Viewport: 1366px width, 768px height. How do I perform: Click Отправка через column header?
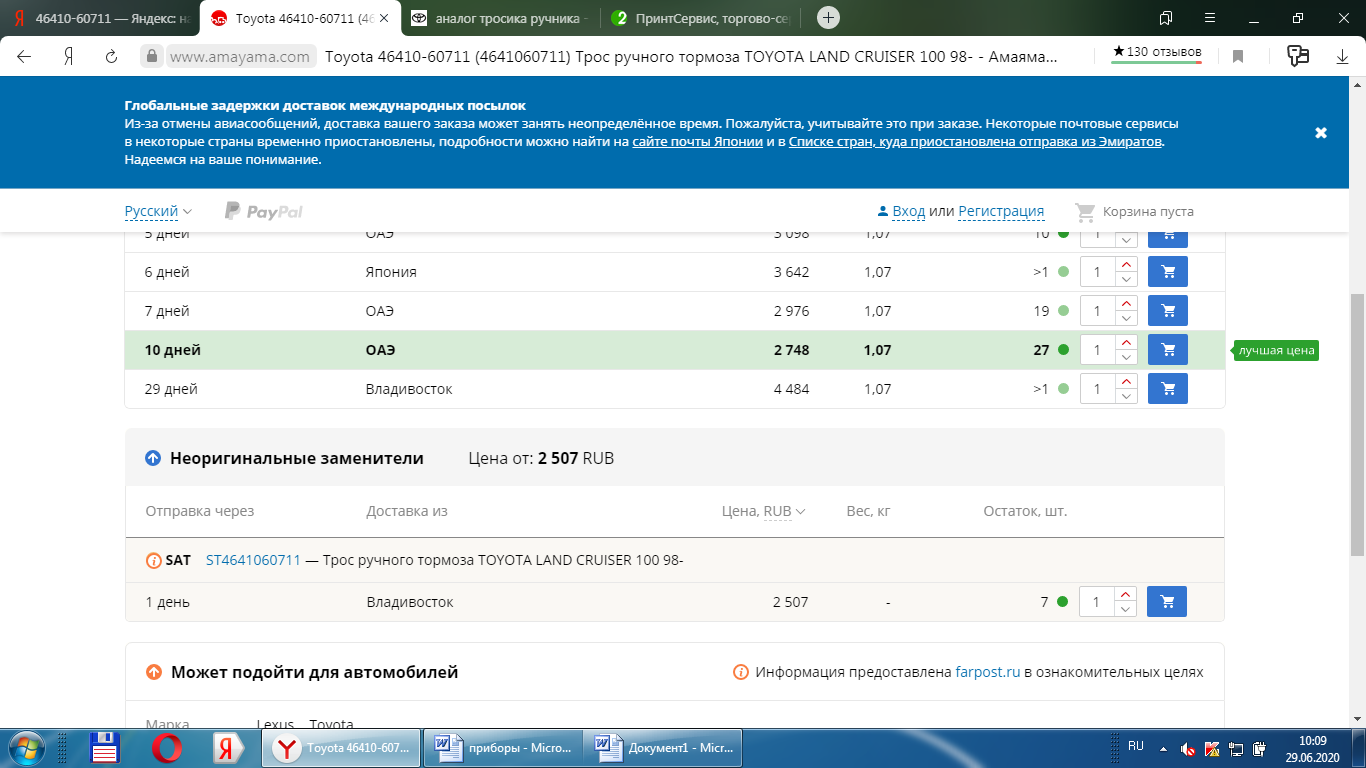tap(200, 511)
